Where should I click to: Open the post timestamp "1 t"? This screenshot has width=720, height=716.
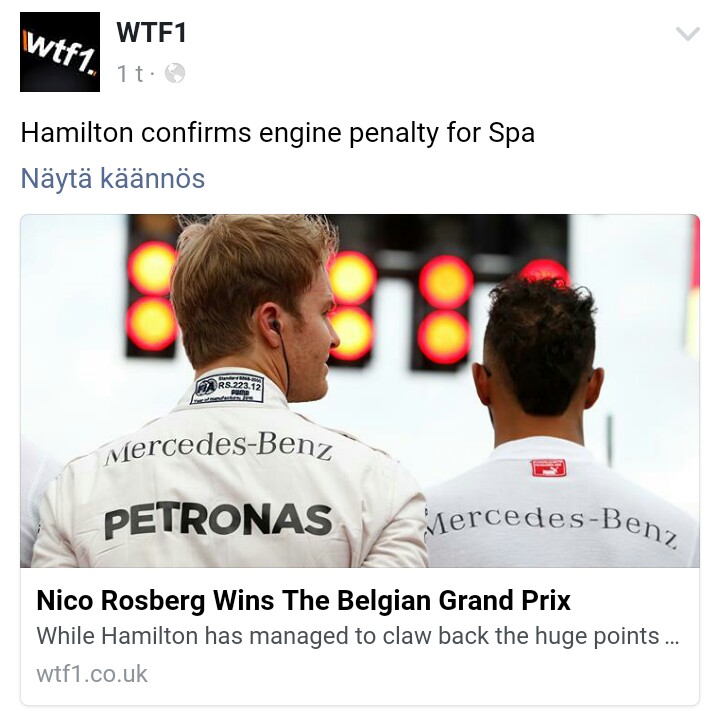(x=130, y=73)
